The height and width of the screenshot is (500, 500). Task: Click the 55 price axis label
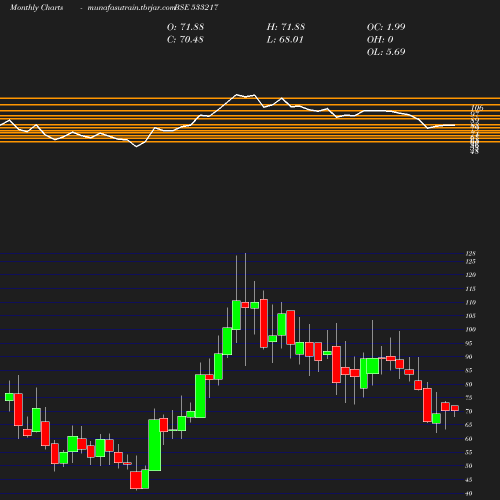click(x=469, y=452)
